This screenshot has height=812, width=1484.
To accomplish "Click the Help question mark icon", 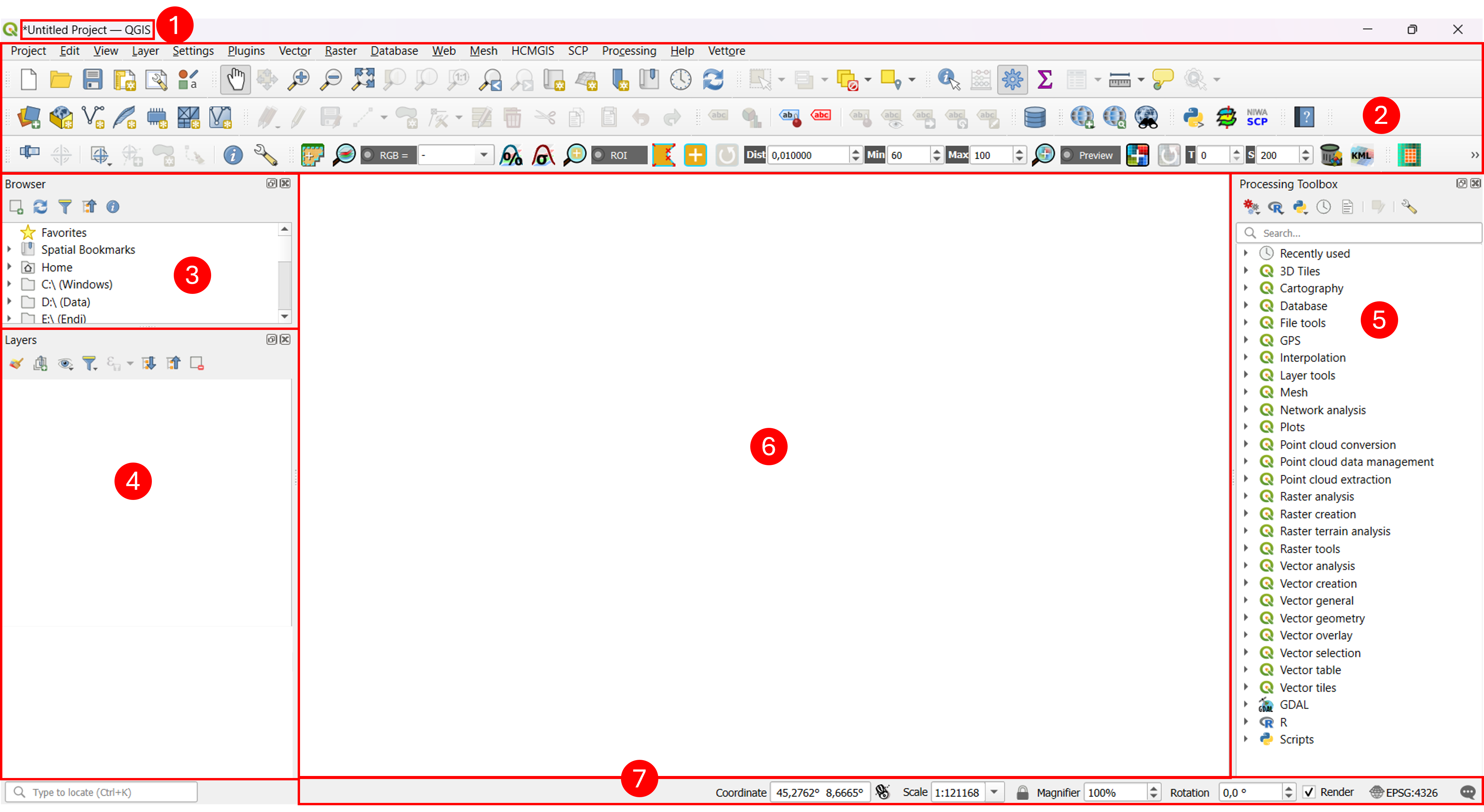I will tap(1304, 117).
